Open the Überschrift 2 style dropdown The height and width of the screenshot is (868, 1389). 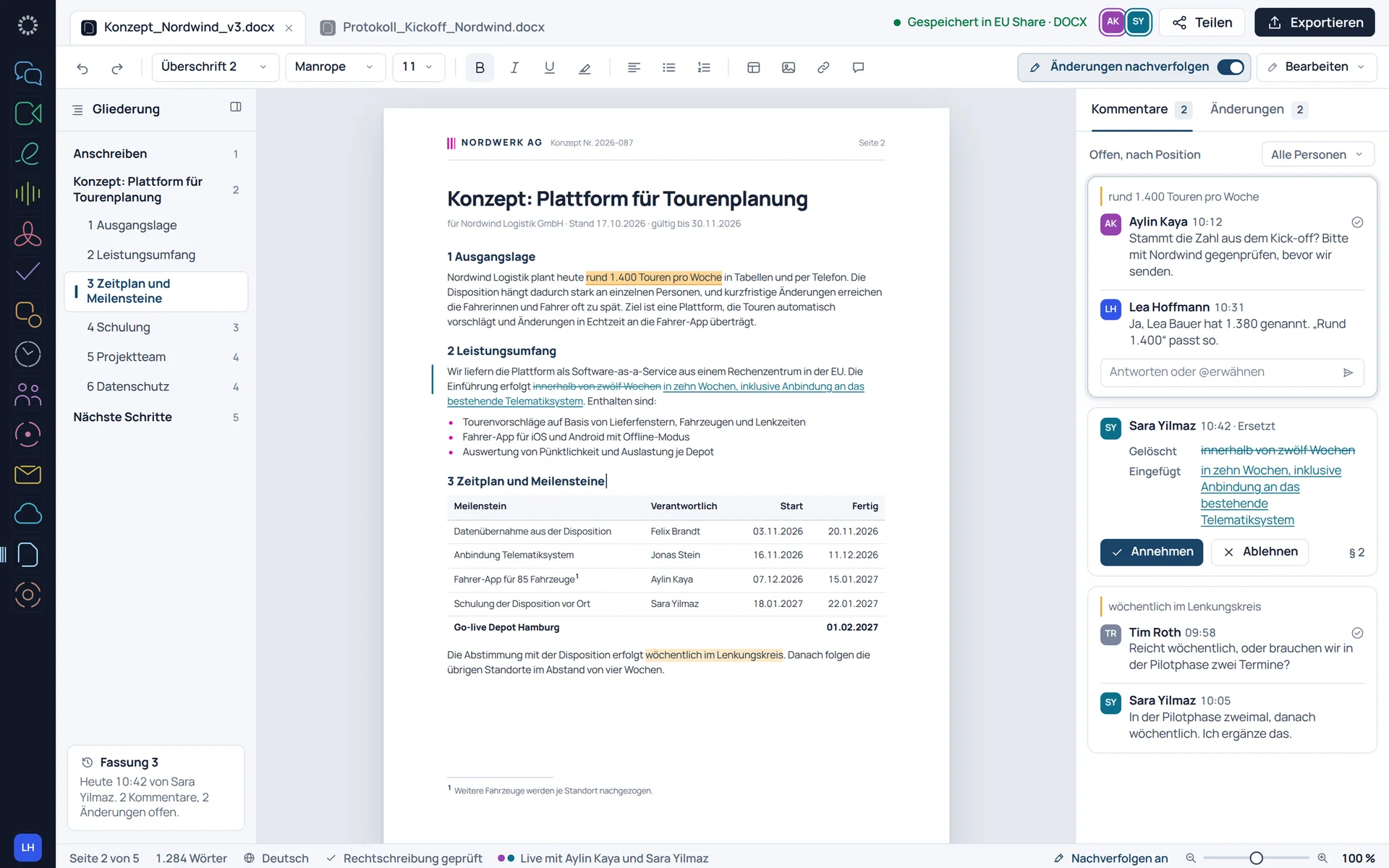[x=215, y=67]
